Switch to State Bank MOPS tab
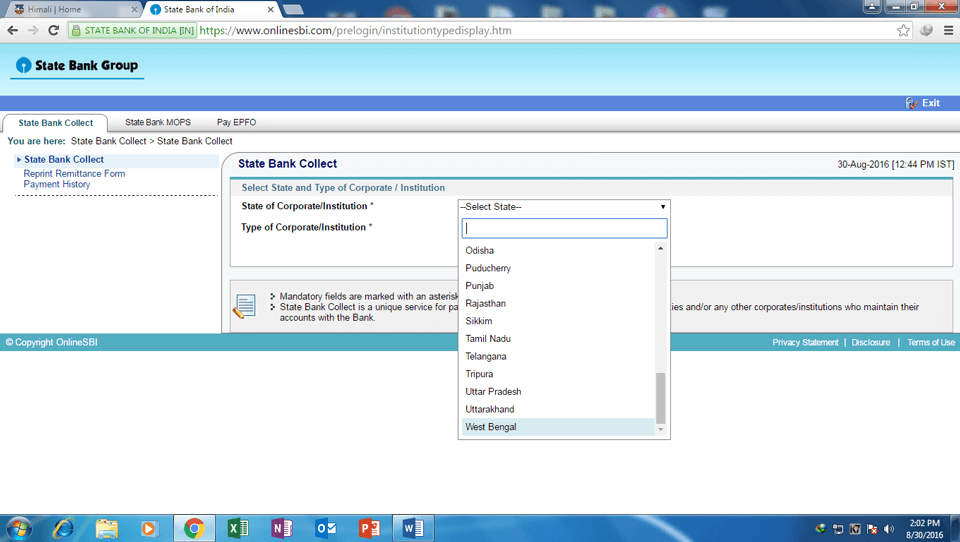This screenshot has height=542, width=960. (158, 122)
